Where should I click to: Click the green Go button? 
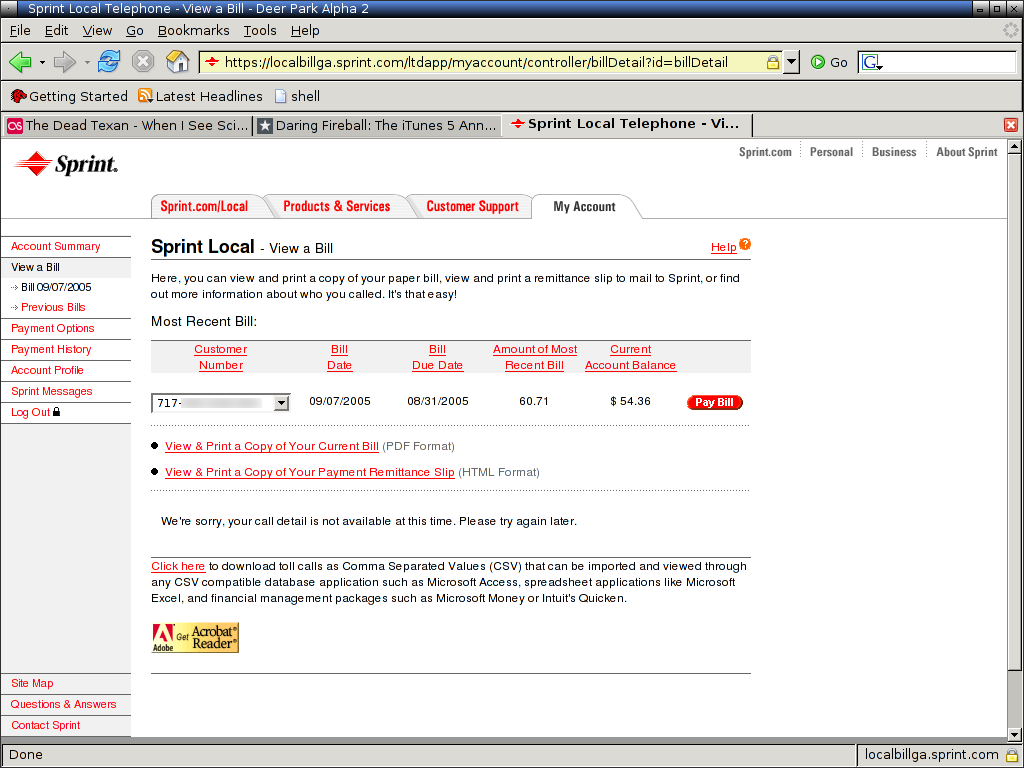coord(829,63)
